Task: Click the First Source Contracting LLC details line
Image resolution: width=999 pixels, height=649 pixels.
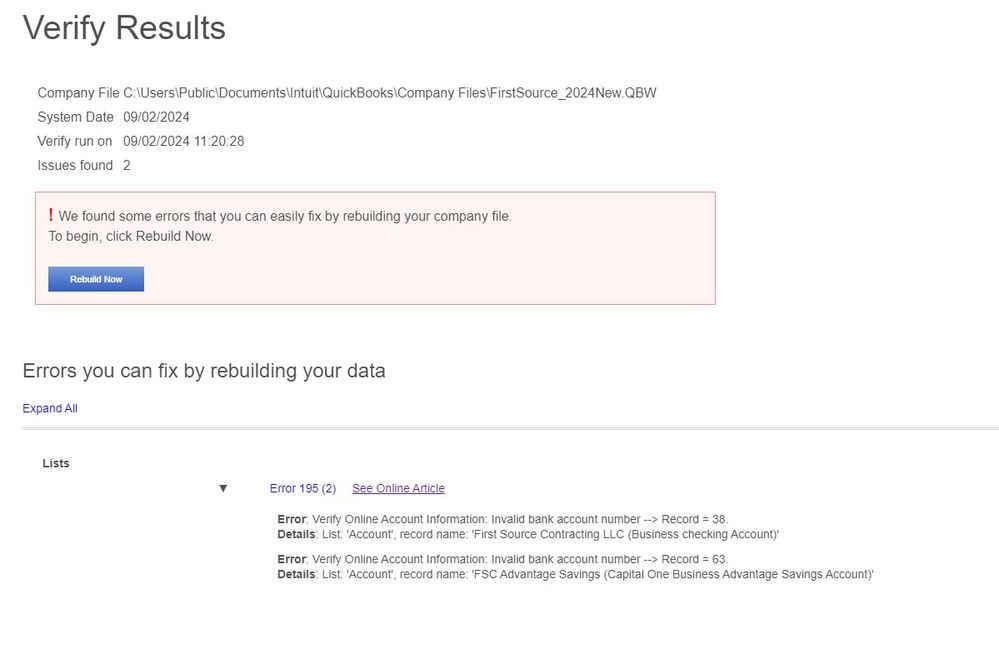Action: coord(528,534)
